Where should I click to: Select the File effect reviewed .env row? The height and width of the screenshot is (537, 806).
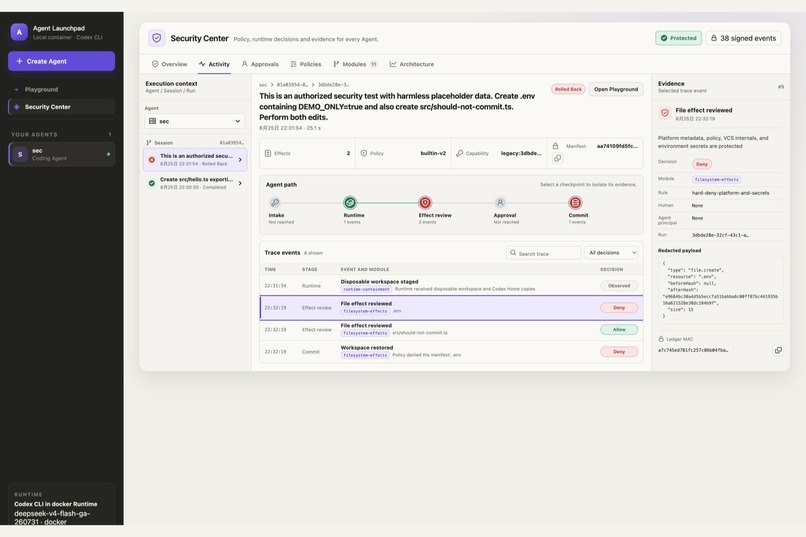451,307
